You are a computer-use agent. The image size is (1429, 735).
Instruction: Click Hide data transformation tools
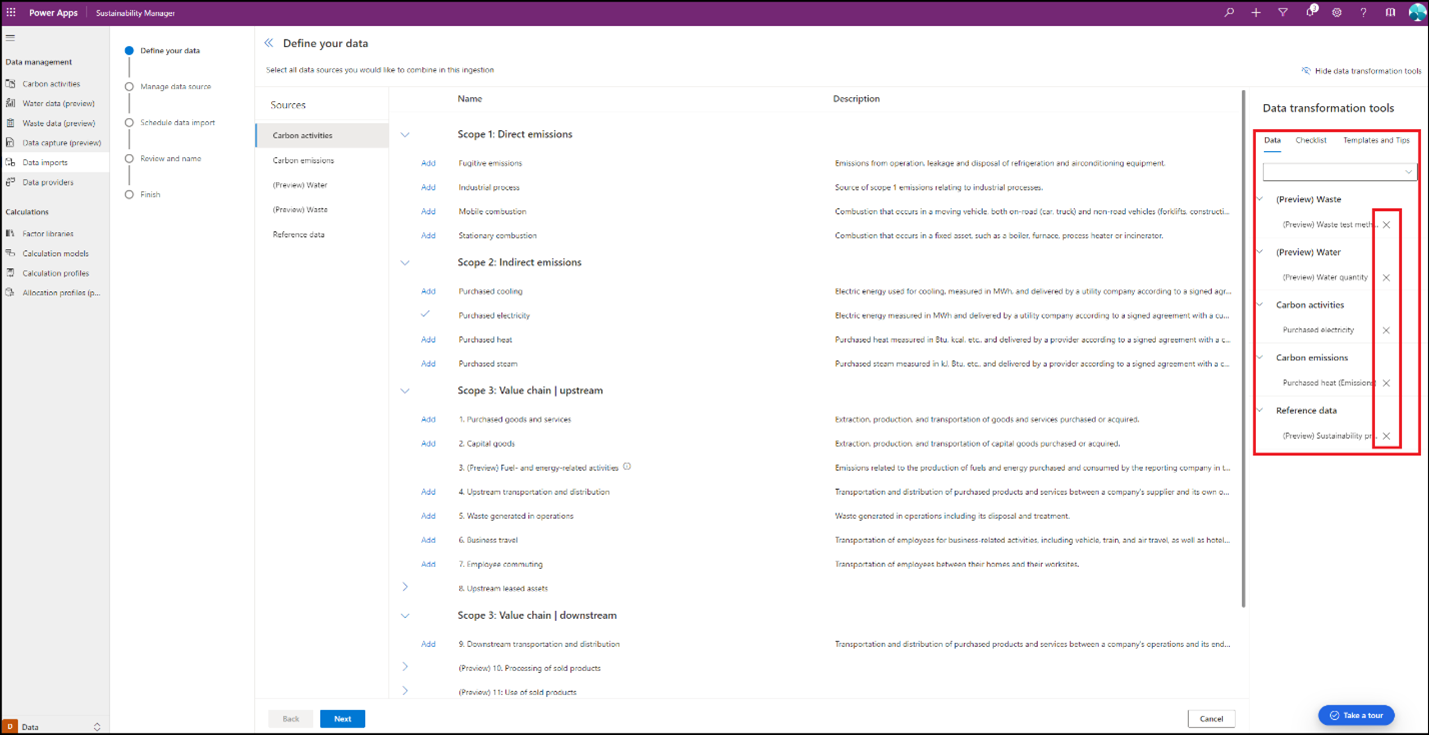click(x=1361, y=71)
